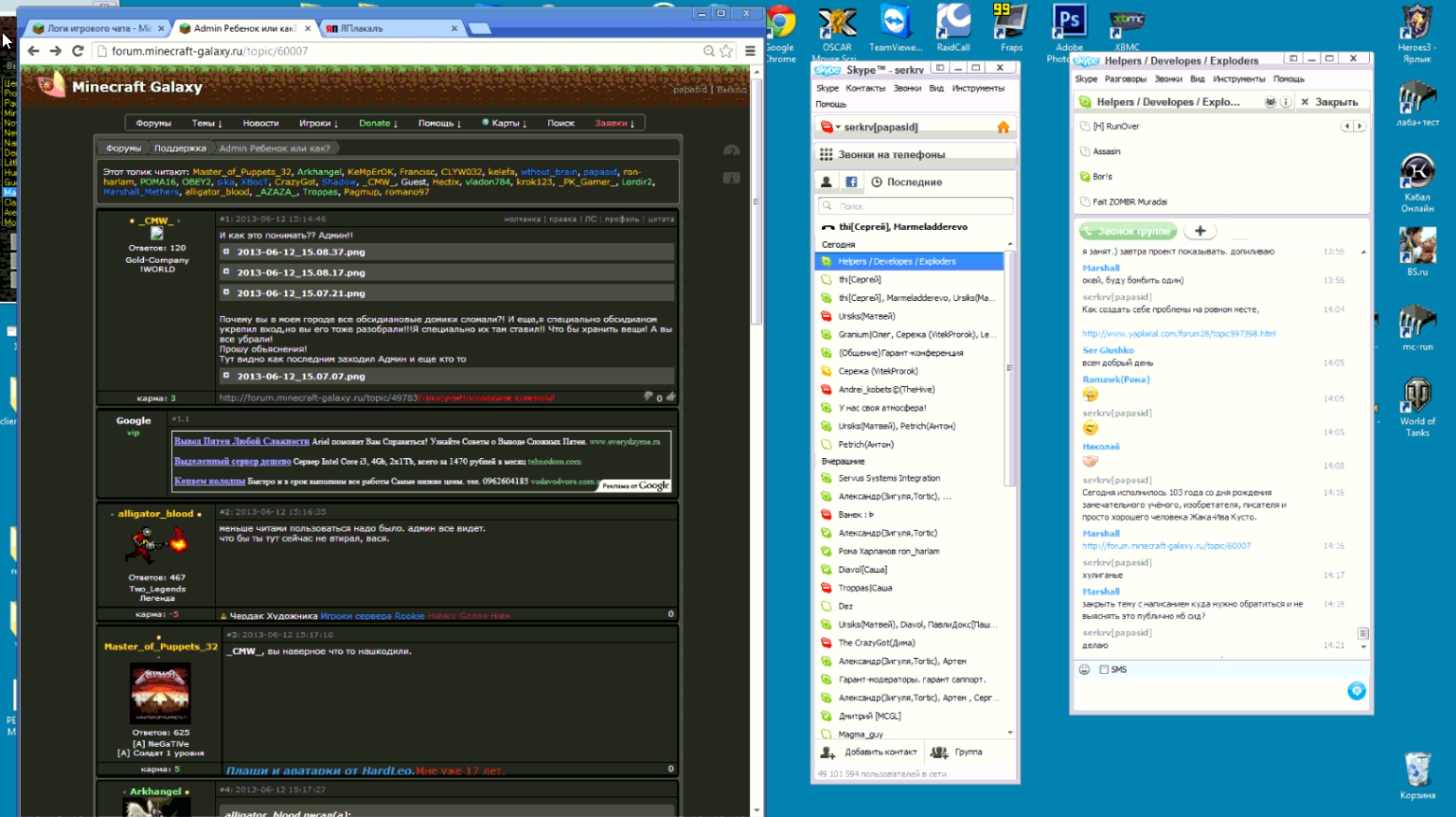Click the create group icon in Skype
Viewport: 1456px width, 817px height.
pyautogui.click(x=939, y=752)
